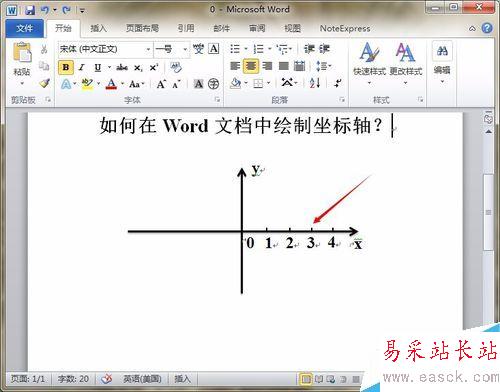Click the Multilevel list icon
Viewport: 500px width, 392px height.
282,49
